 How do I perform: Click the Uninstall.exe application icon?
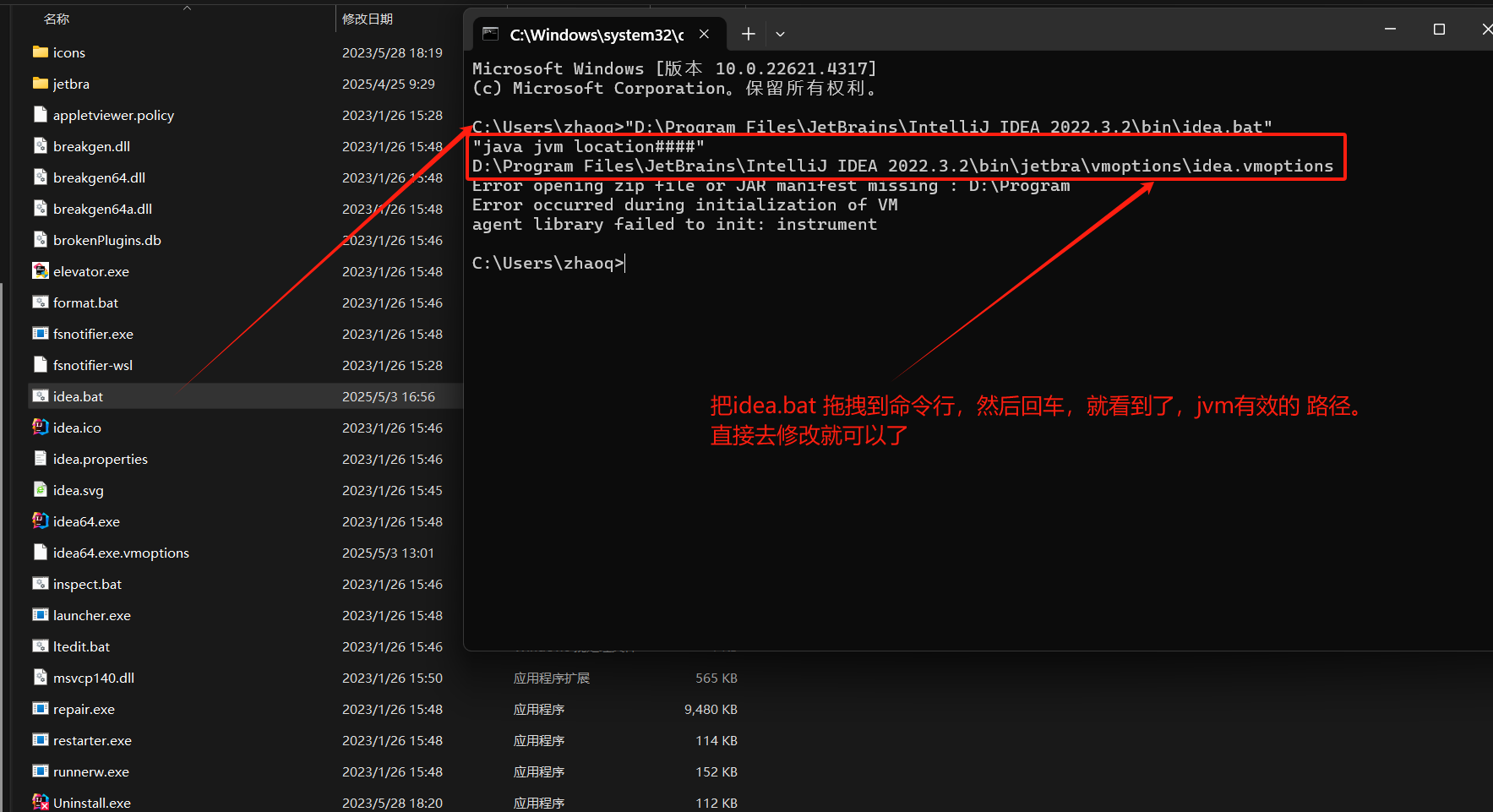(40, 803)
